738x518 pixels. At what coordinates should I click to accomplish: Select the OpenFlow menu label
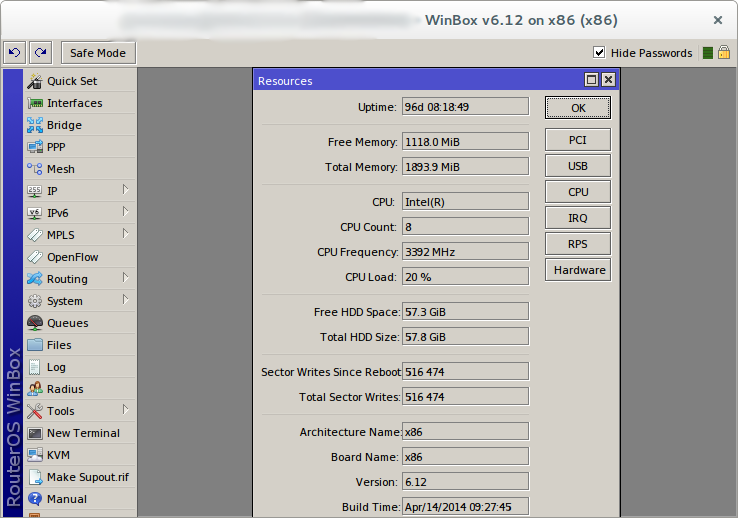pyautogui.click(x=72, y=257)
